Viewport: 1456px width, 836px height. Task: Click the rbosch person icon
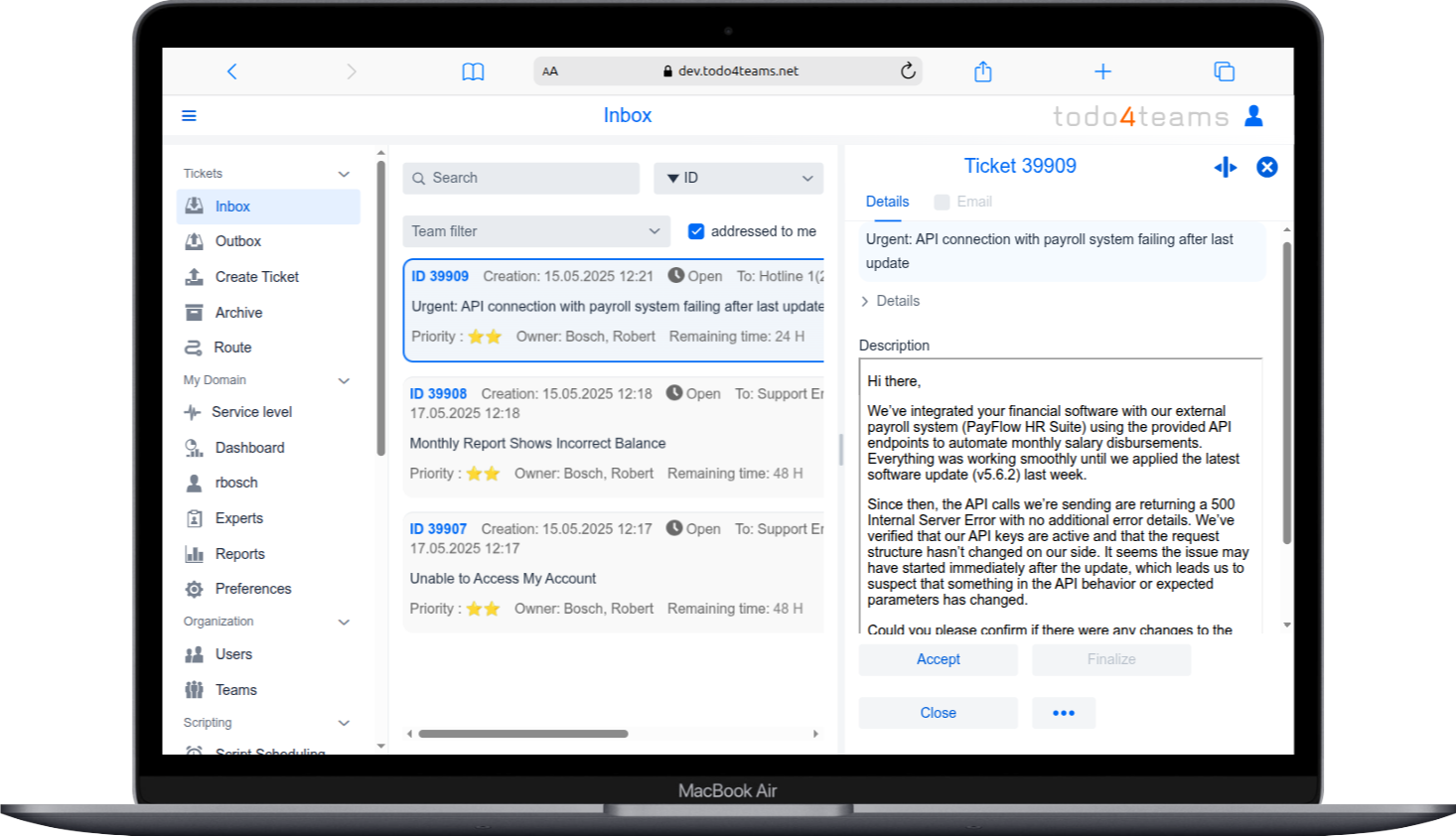(195, 483)
